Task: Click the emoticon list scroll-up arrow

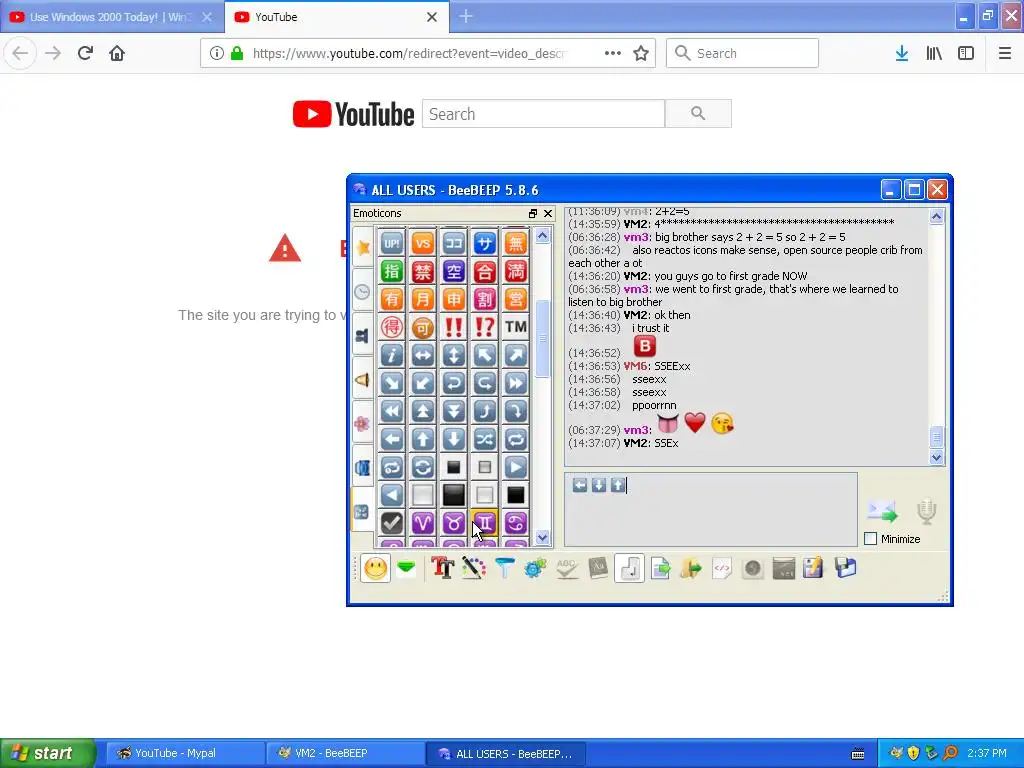Action: point(542,235)
